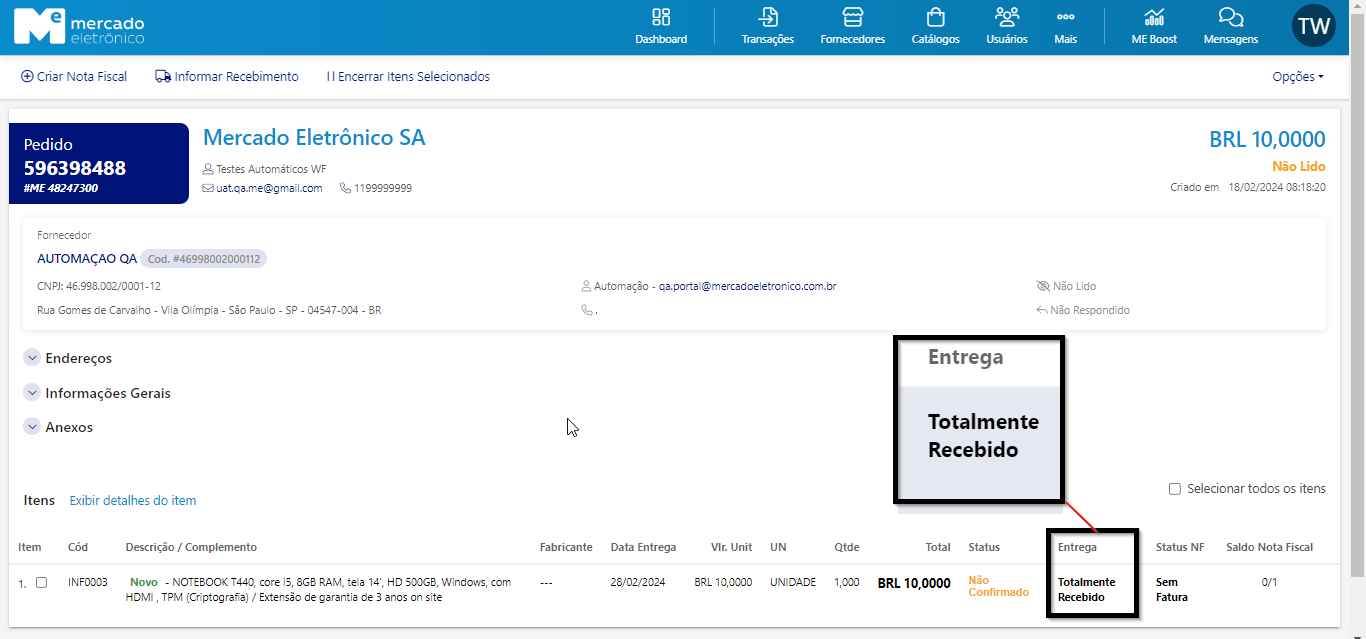Click delivery date 28/02/2024
The height and width of the screenshot is (639, 1366).
pyautogui.click(x=638, y=582)
